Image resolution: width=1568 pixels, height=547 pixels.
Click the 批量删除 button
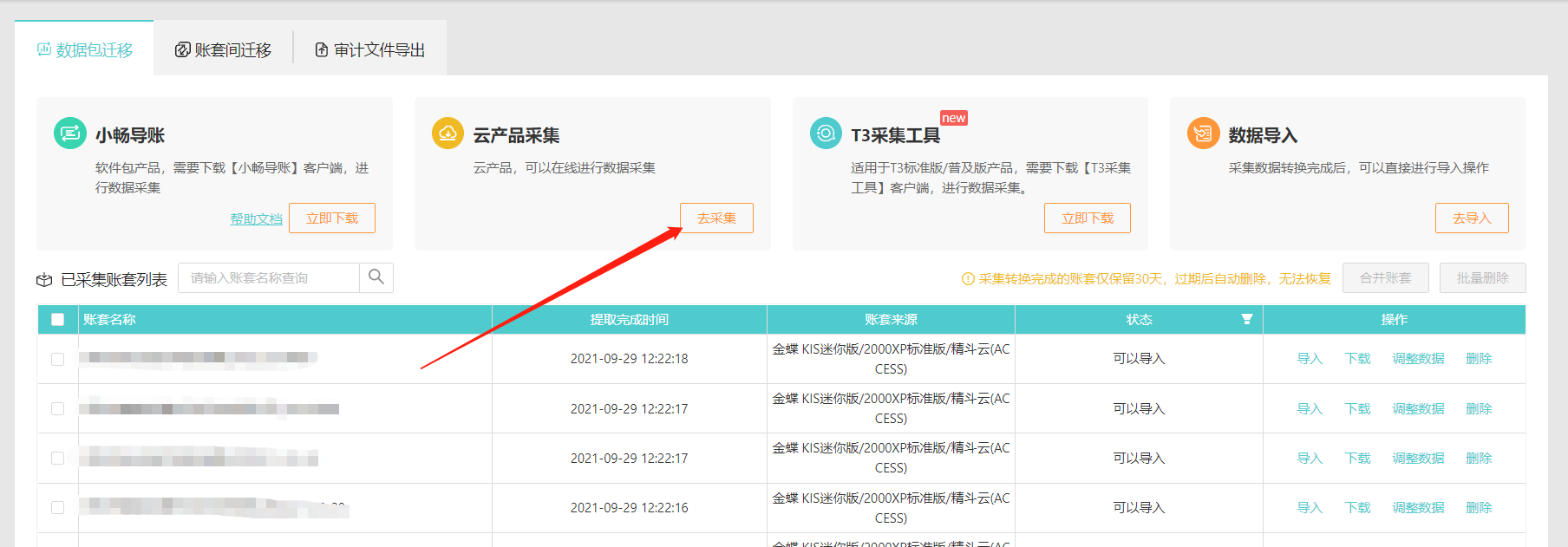tap(1483, 277)
